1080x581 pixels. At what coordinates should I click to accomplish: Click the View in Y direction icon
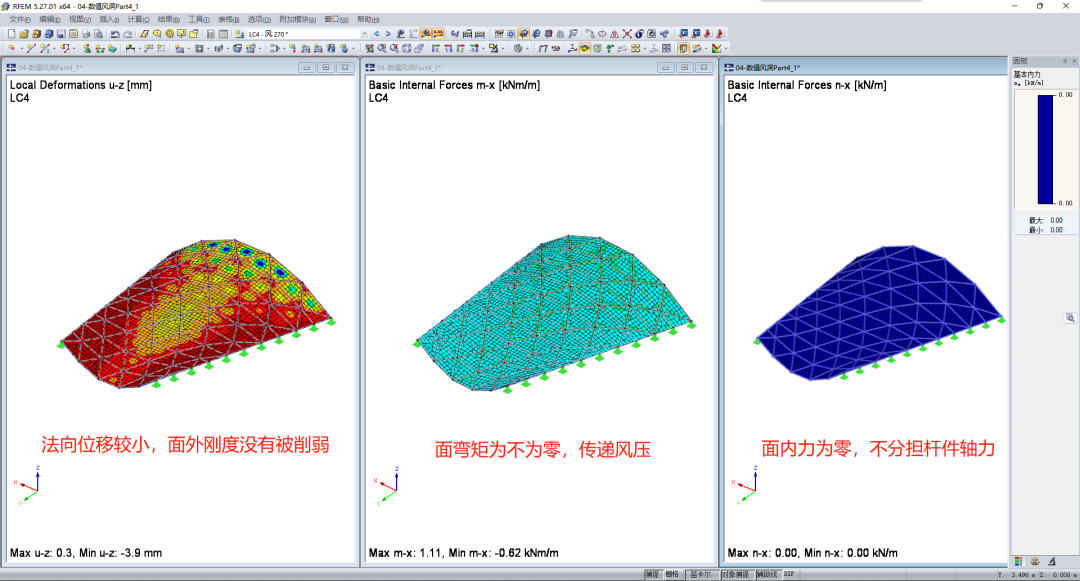[x=448, y=48]
